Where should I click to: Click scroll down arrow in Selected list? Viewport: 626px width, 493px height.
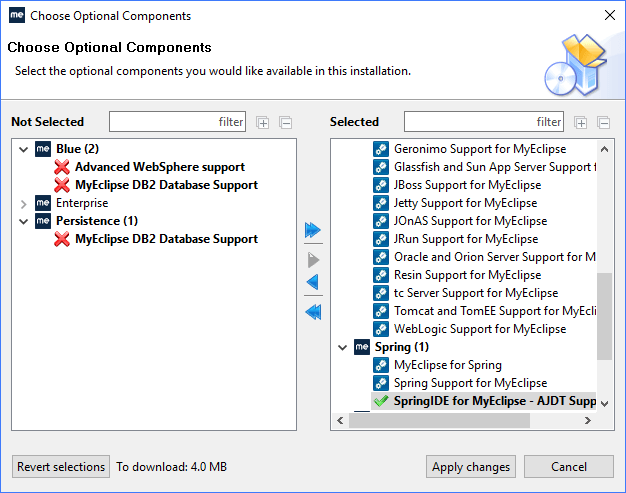click(x=604, y=404)
